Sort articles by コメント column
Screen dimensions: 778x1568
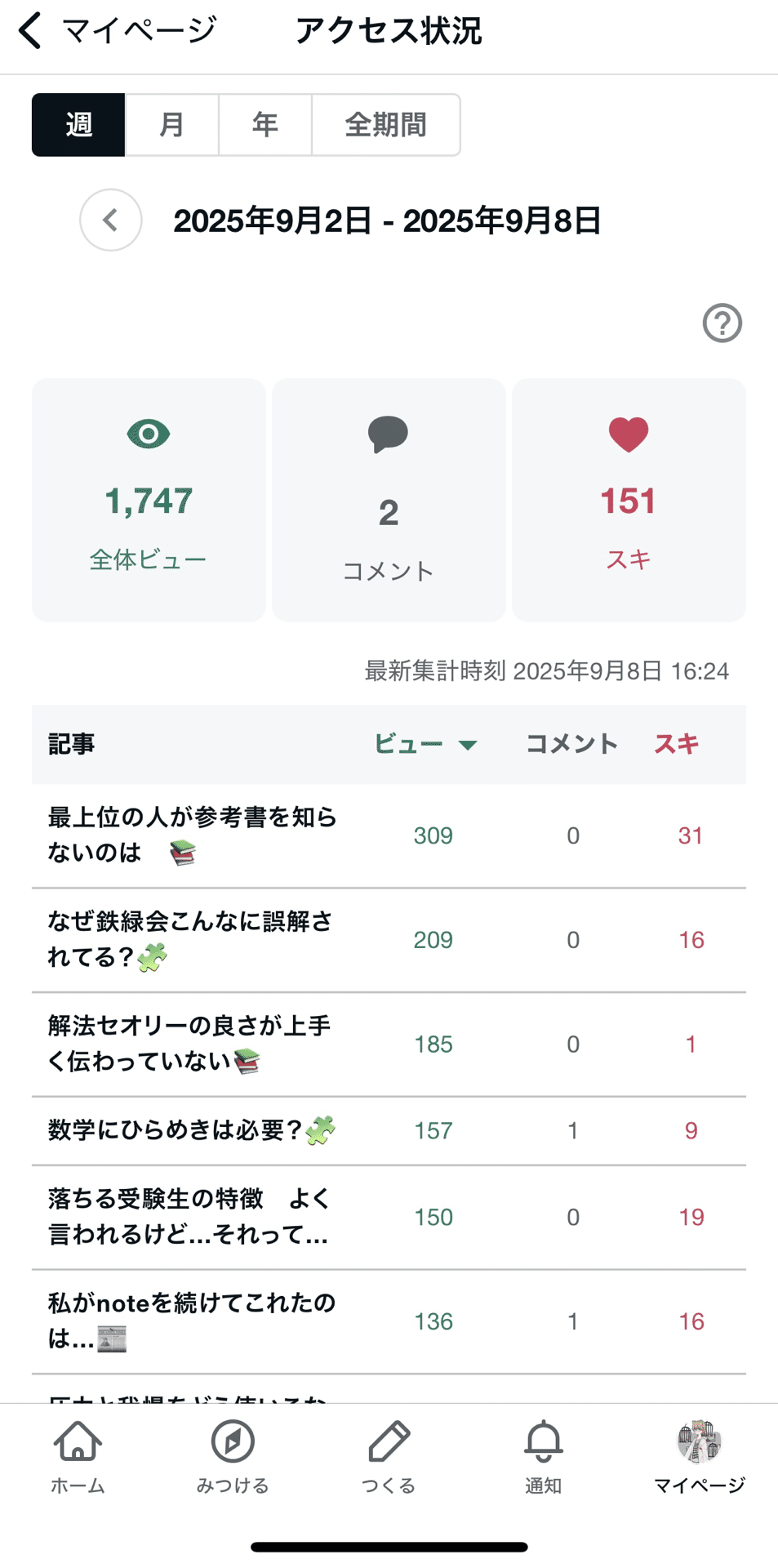[x=571, y=744]
